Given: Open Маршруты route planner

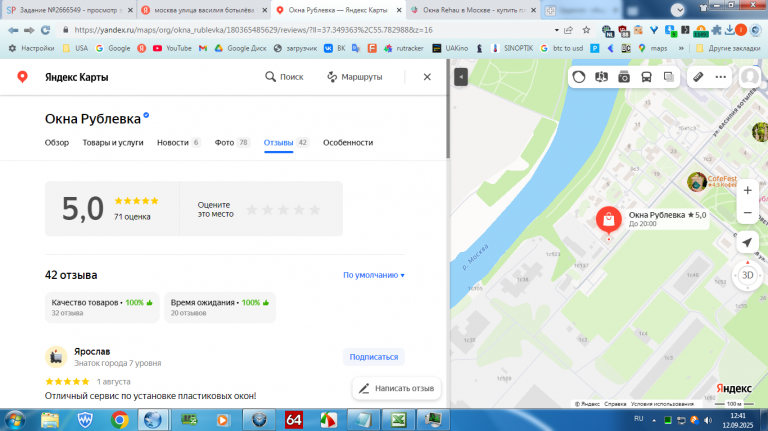Looking at the screenshot, I should (x=355, y=77).
